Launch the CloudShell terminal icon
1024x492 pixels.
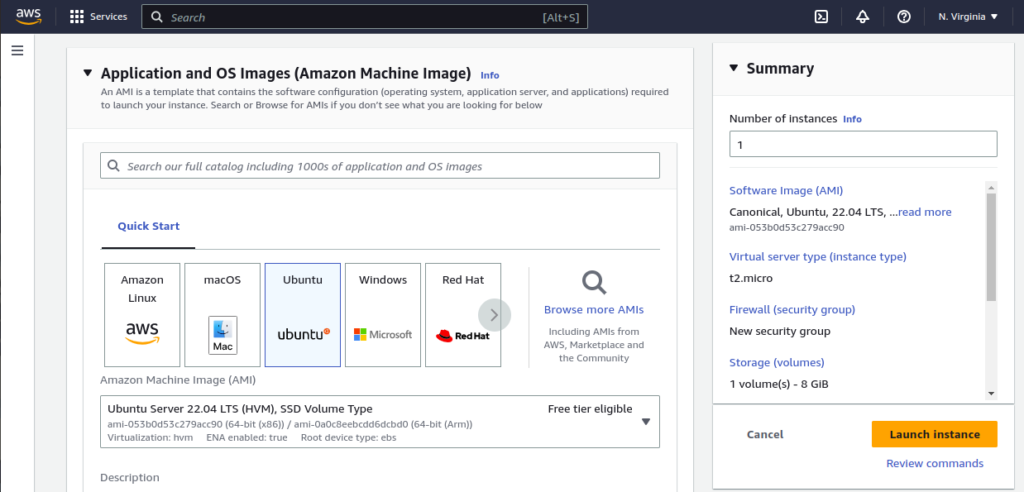[x=820, y=17]
